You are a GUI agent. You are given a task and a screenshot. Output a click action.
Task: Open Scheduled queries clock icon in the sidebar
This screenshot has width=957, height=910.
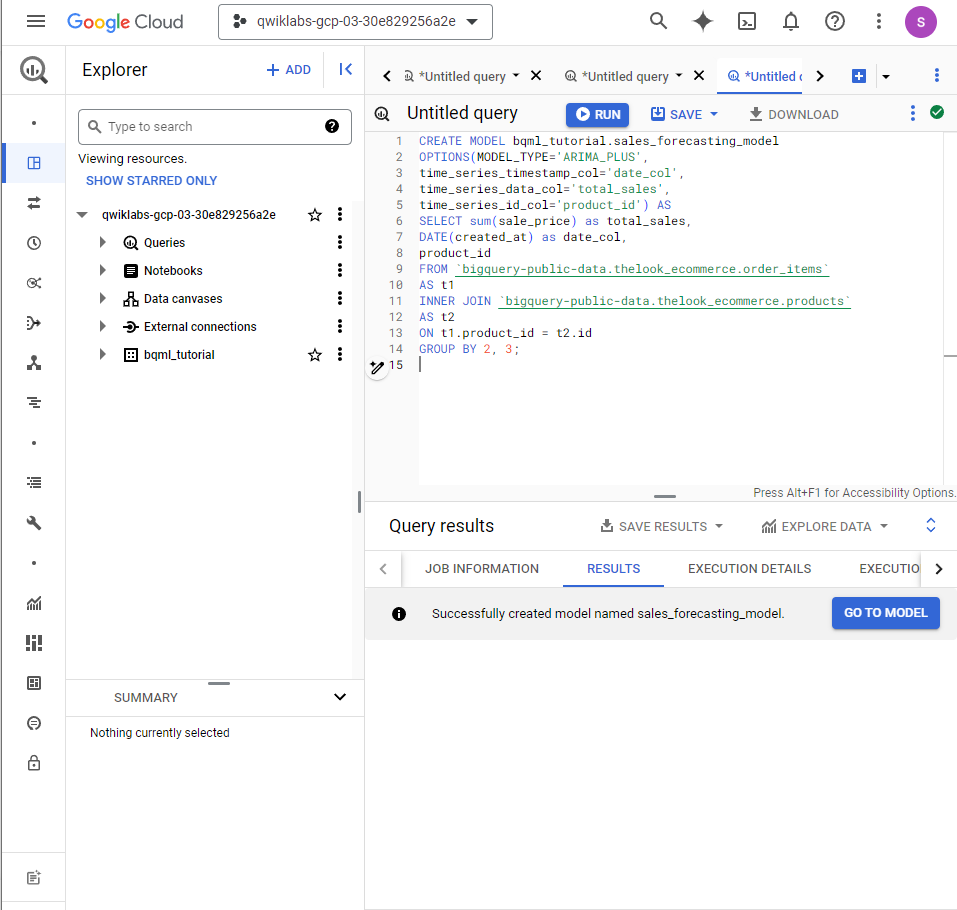[x=34, y=243]
